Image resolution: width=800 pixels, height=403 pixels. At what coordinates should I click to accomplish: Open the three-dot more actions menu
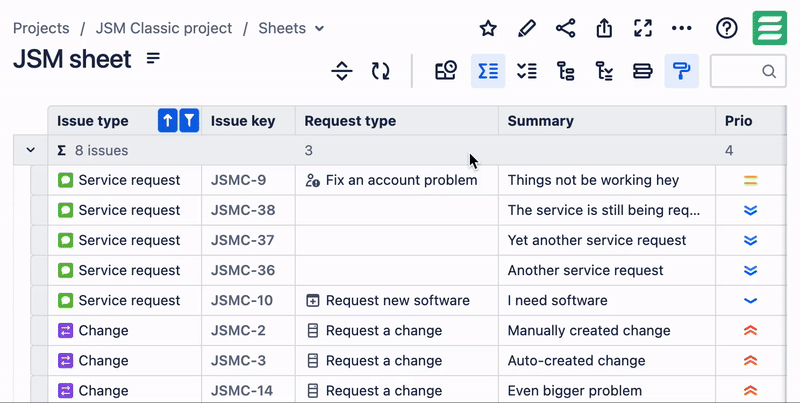pos(682,29)
